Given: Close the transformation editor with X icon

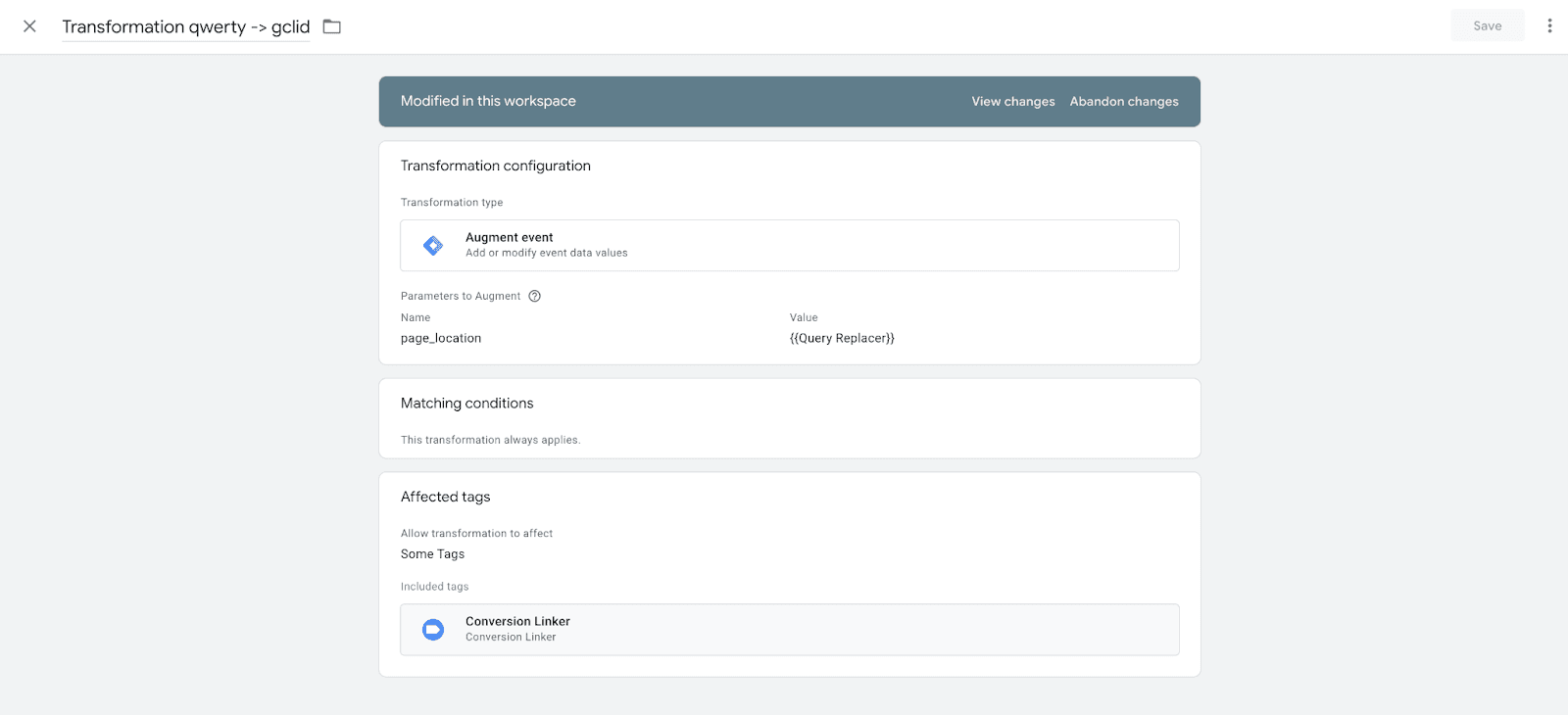Looking at the screenshot, I should [29, 26].
